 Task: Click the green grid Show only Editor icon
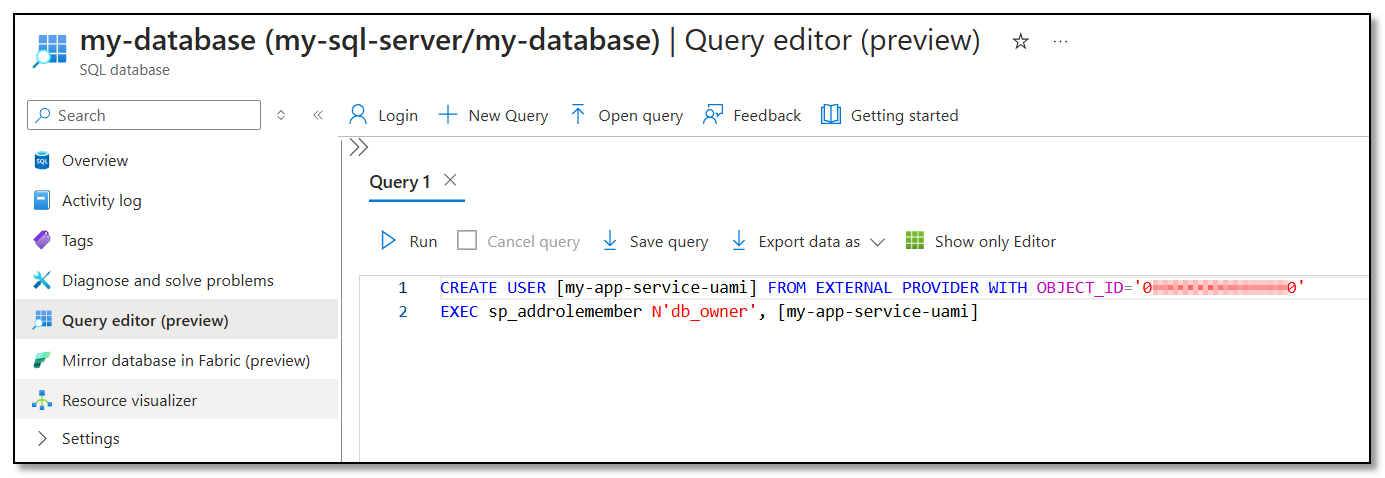click(915, 241)
